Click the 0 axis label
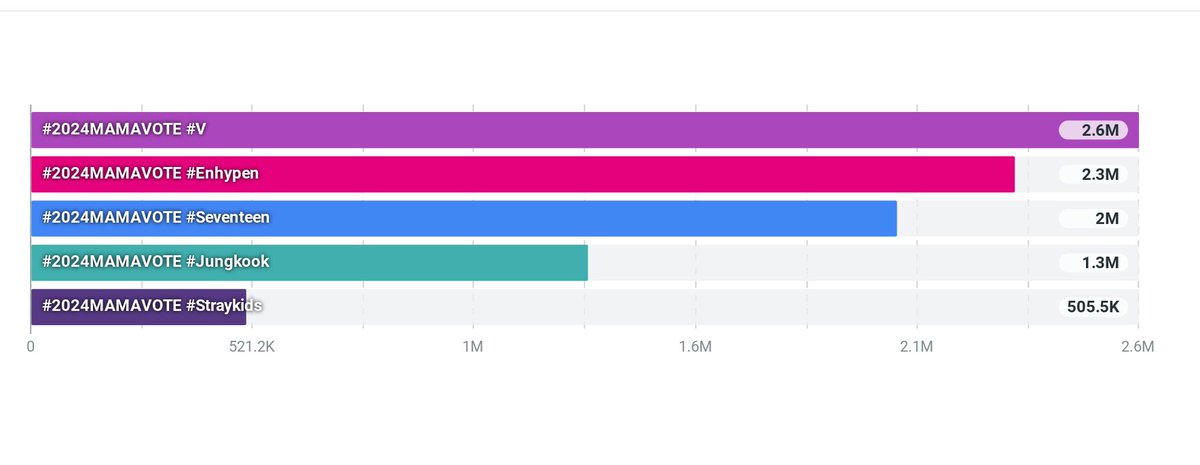The image size is (1200, 465). 31,347
